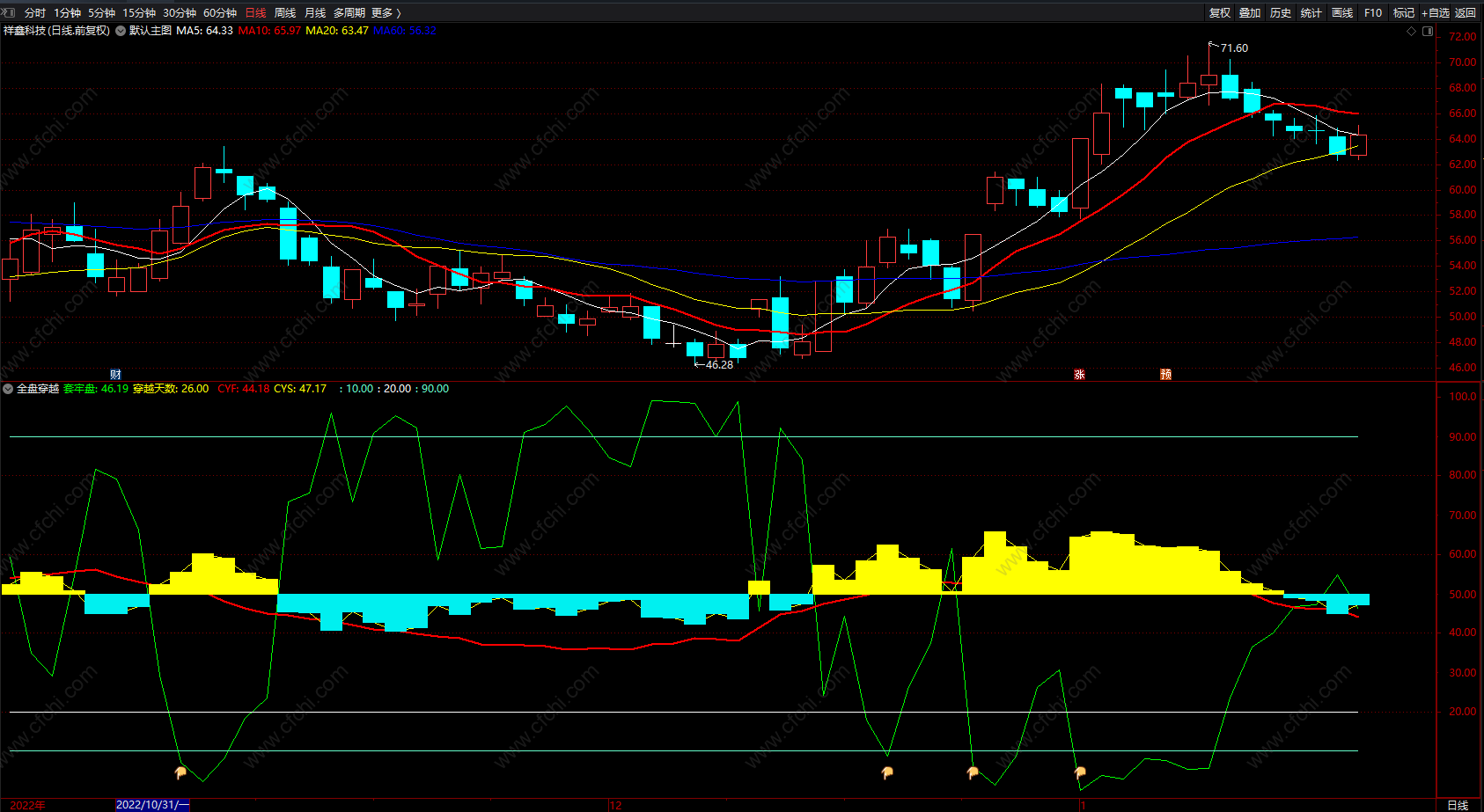Click the MA60: 56.32 label
This screenshot has height=812, width=1484.
point(405,31)
